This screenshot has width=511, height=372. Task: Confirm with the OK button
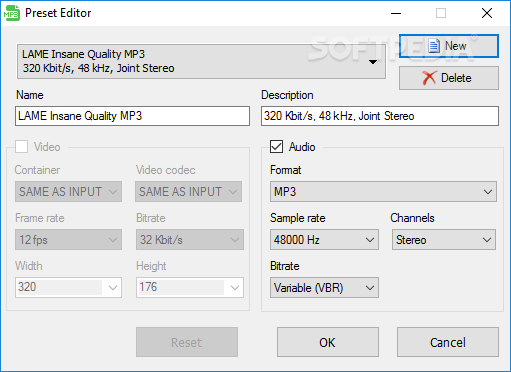click(x=328, y=342)
